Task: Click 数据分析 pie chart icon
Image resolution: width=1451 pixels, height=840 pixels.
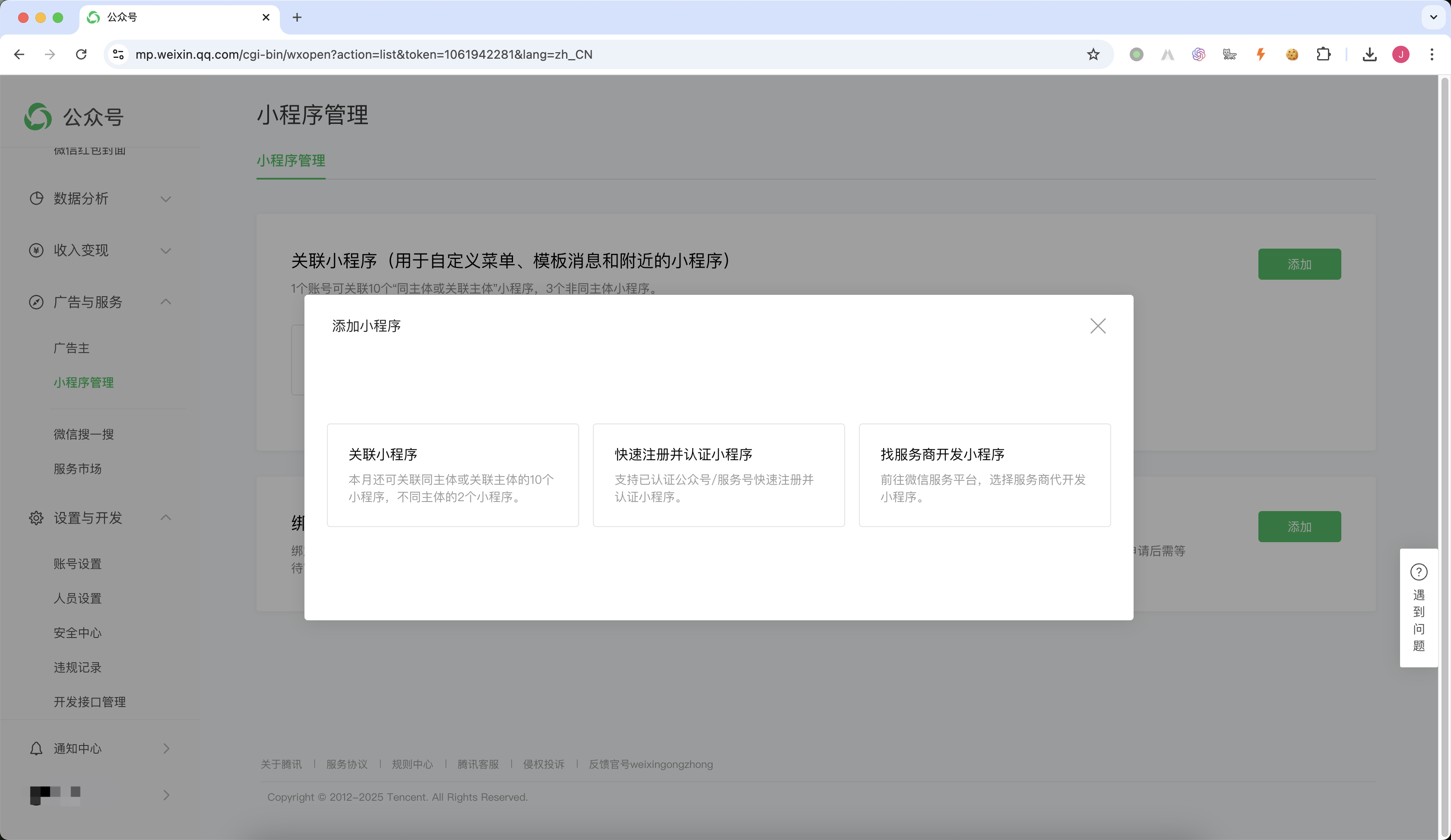Action: 36,199
